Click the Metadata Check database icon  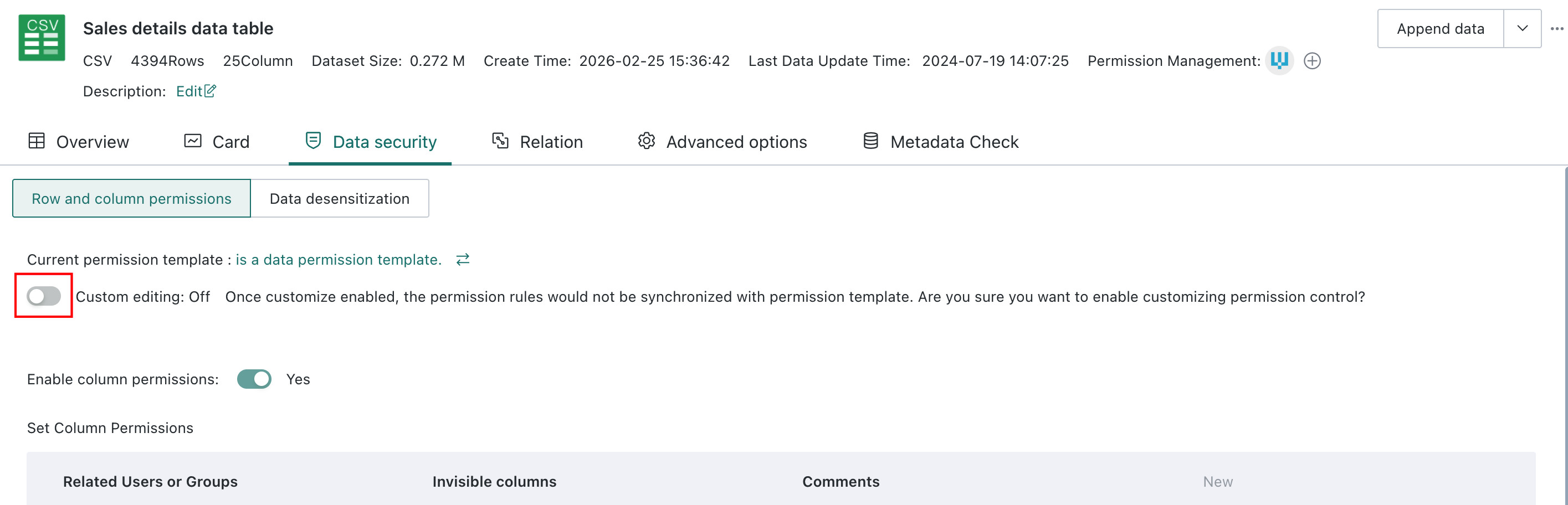[870, 141]
